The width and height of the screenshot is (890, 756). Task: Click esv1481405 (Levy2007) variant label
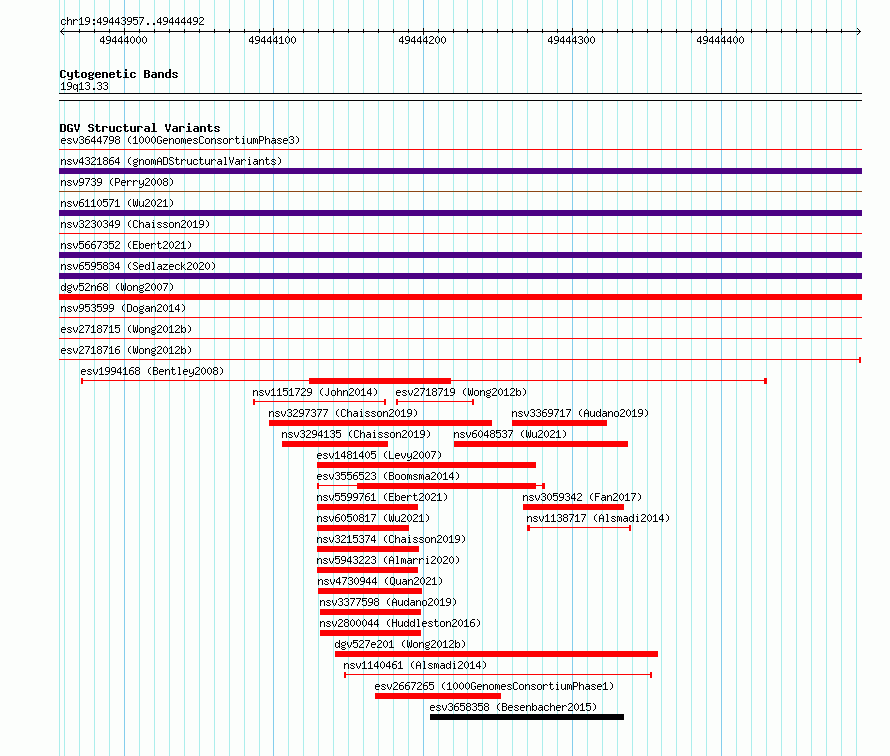point(379,455)
